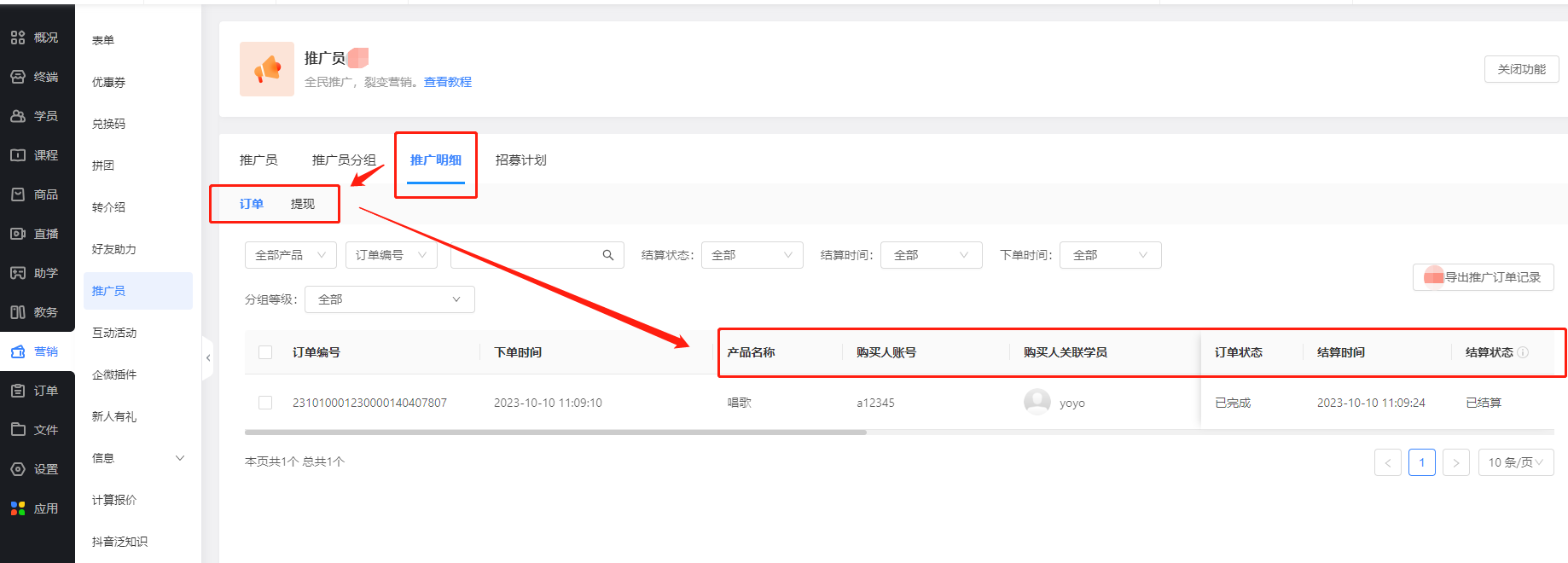The width and height of the screenshot is (1568, 563).
Task: Click the 已完成 order status cell
Action: [x=1233, y=403]
